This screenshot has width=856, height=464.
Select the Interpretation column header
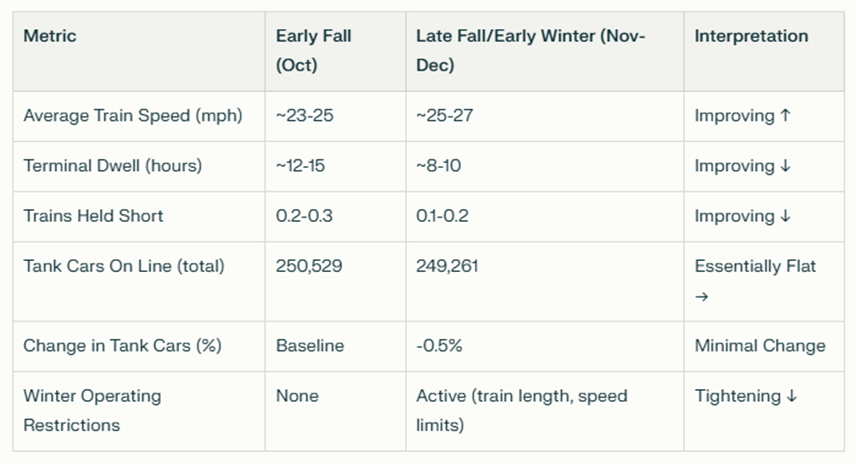[751, 36]
